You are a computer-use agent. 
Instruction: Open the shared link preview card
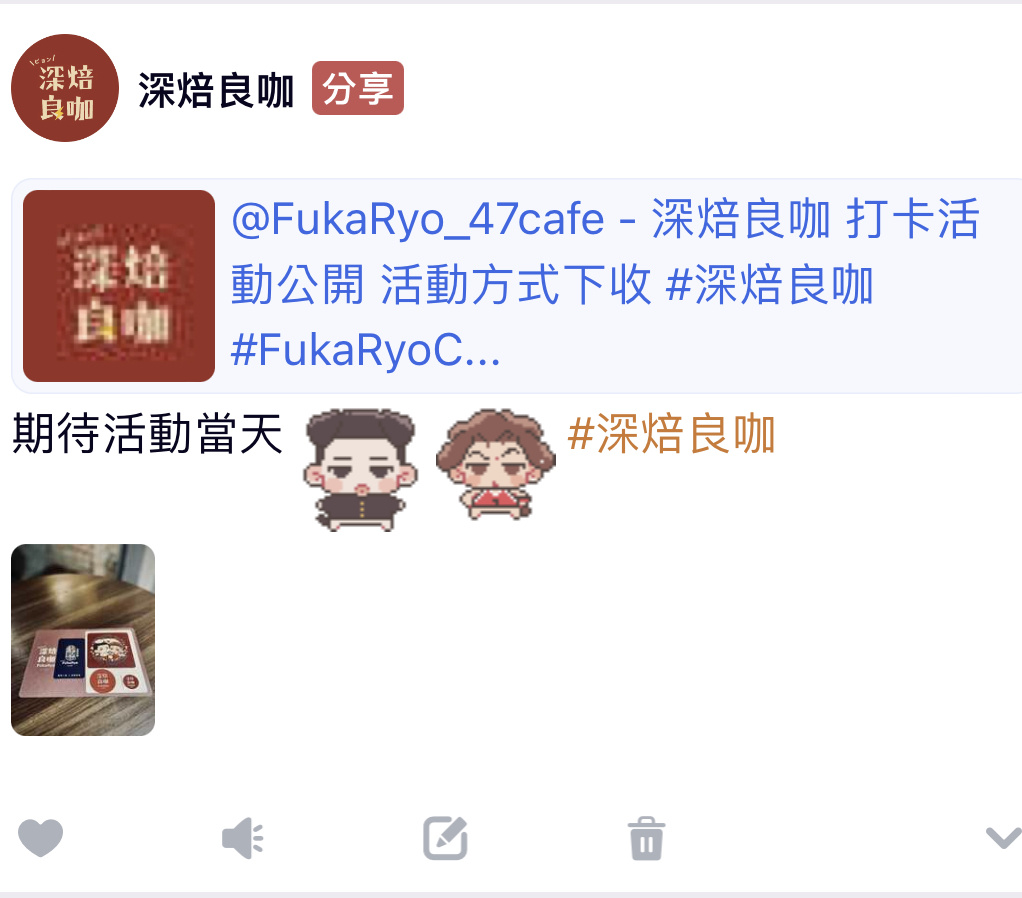pyautogui.click(x=516, y=285)
